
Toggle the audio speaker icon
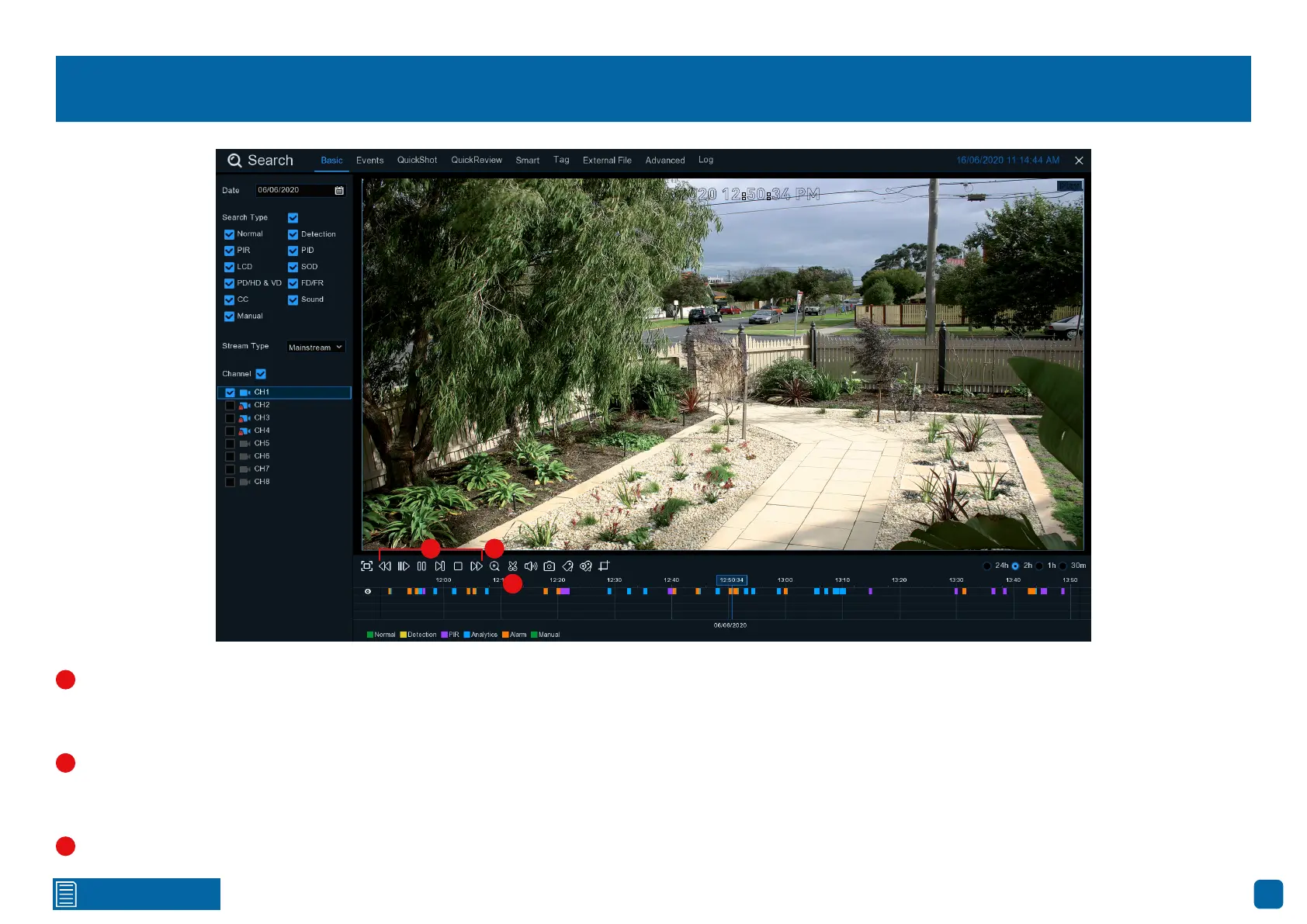(x=531, y=566)
